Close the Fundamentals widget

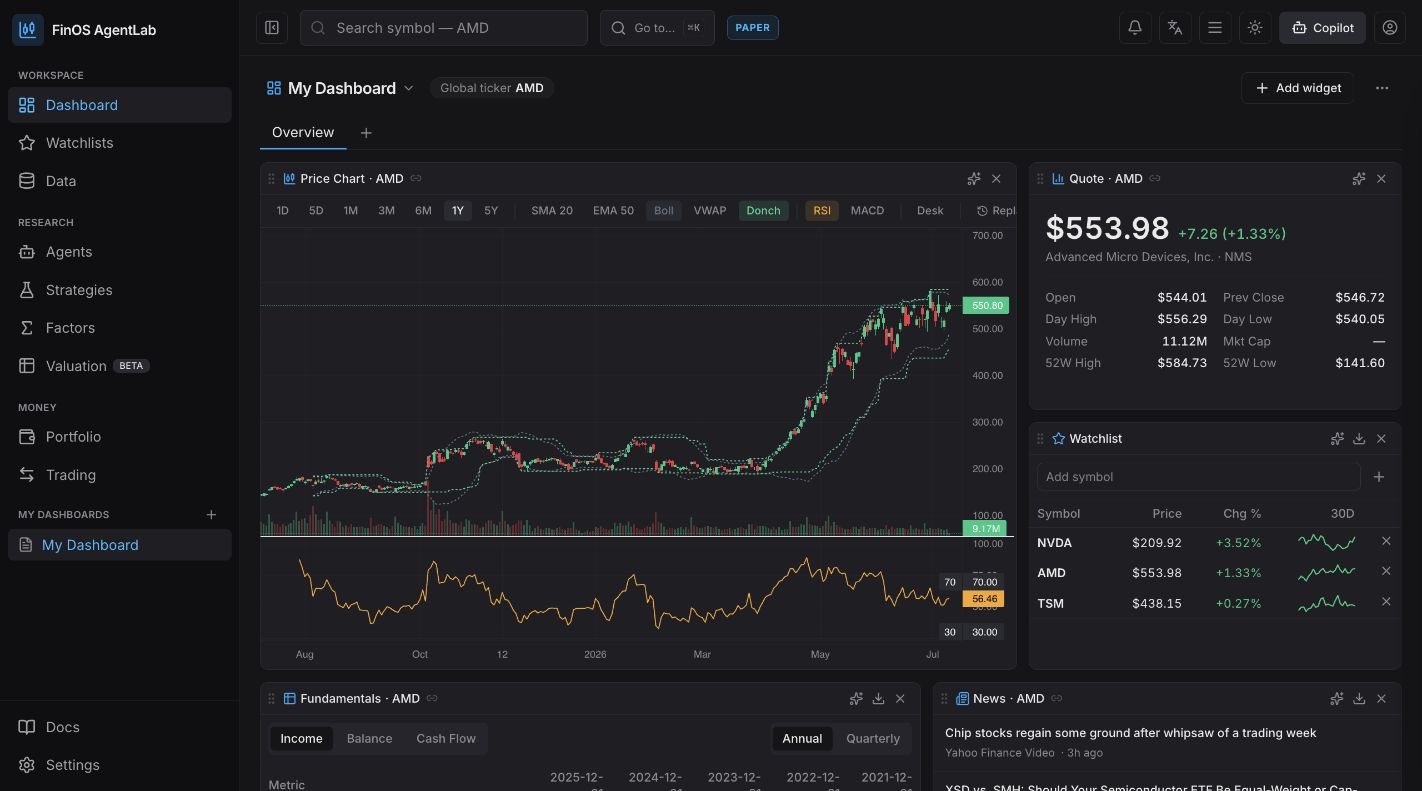pyautogui.click(x=900, y=699)
